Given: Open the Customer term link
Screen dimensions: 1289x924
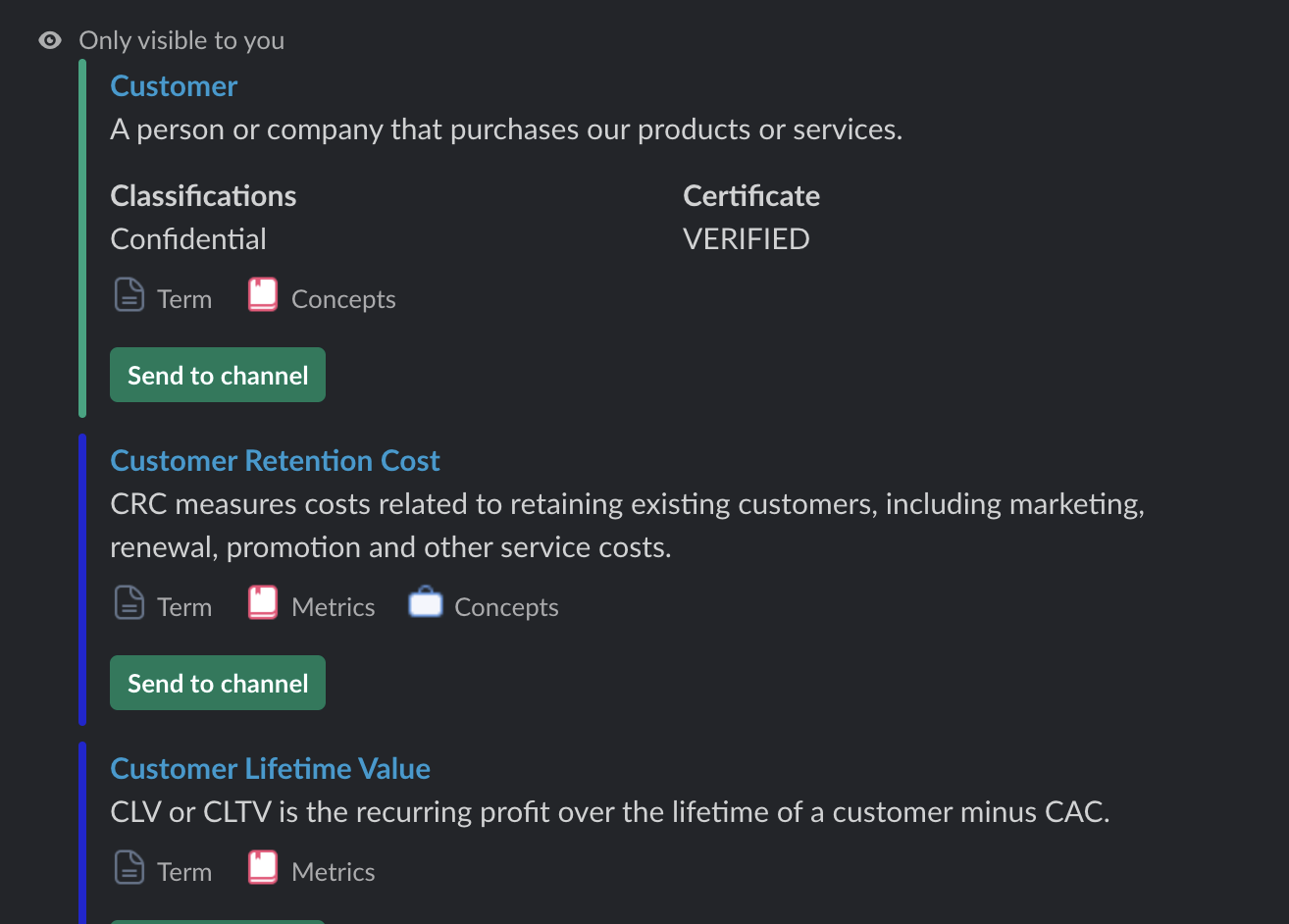Looking at the screenshot, I should click(x=174, y=86).
